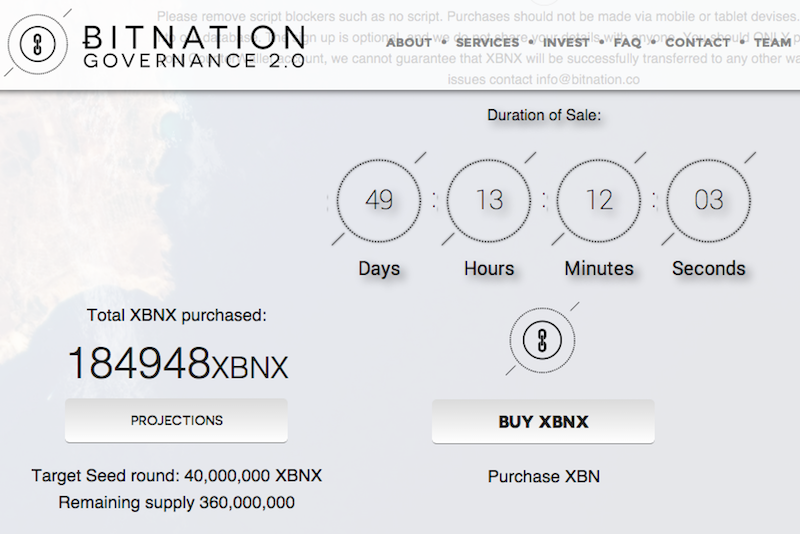The width and height of the screenshot is (800, 534).
Task: Click the Remaining supply 360,000,000 text
Action: [x=177, y=502]
